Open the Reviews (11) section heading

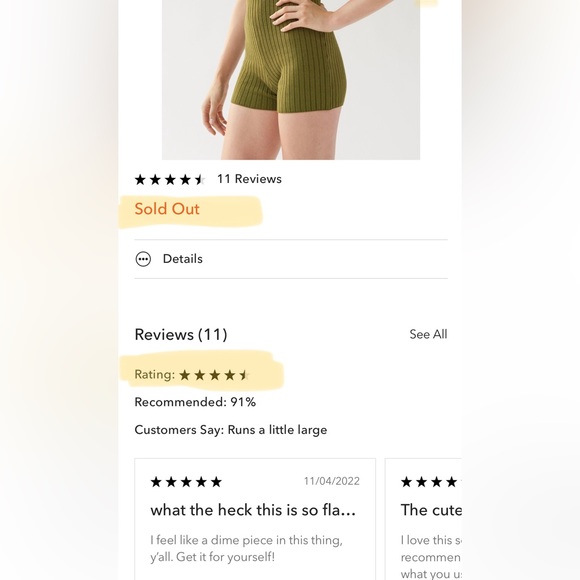tap(181, 334)
